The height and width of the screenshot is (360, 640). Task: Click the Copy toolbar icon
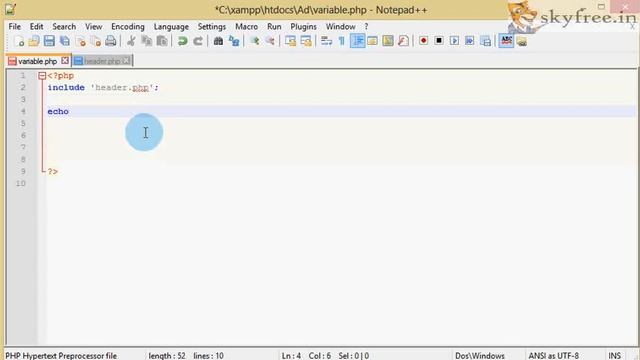click(x=147, y=41)
